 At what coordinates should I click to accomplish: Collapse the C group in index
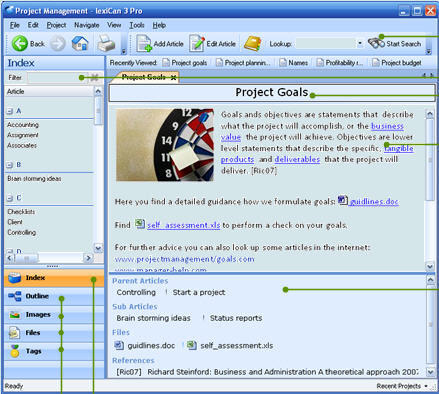point(10,198)
